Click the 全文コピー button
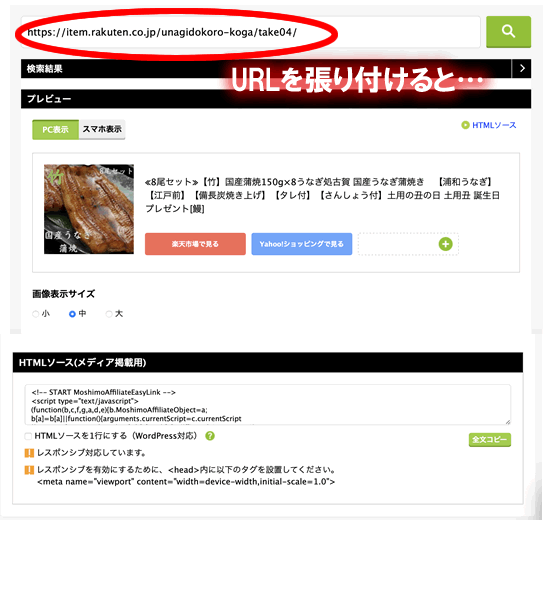 click(490, 440)
